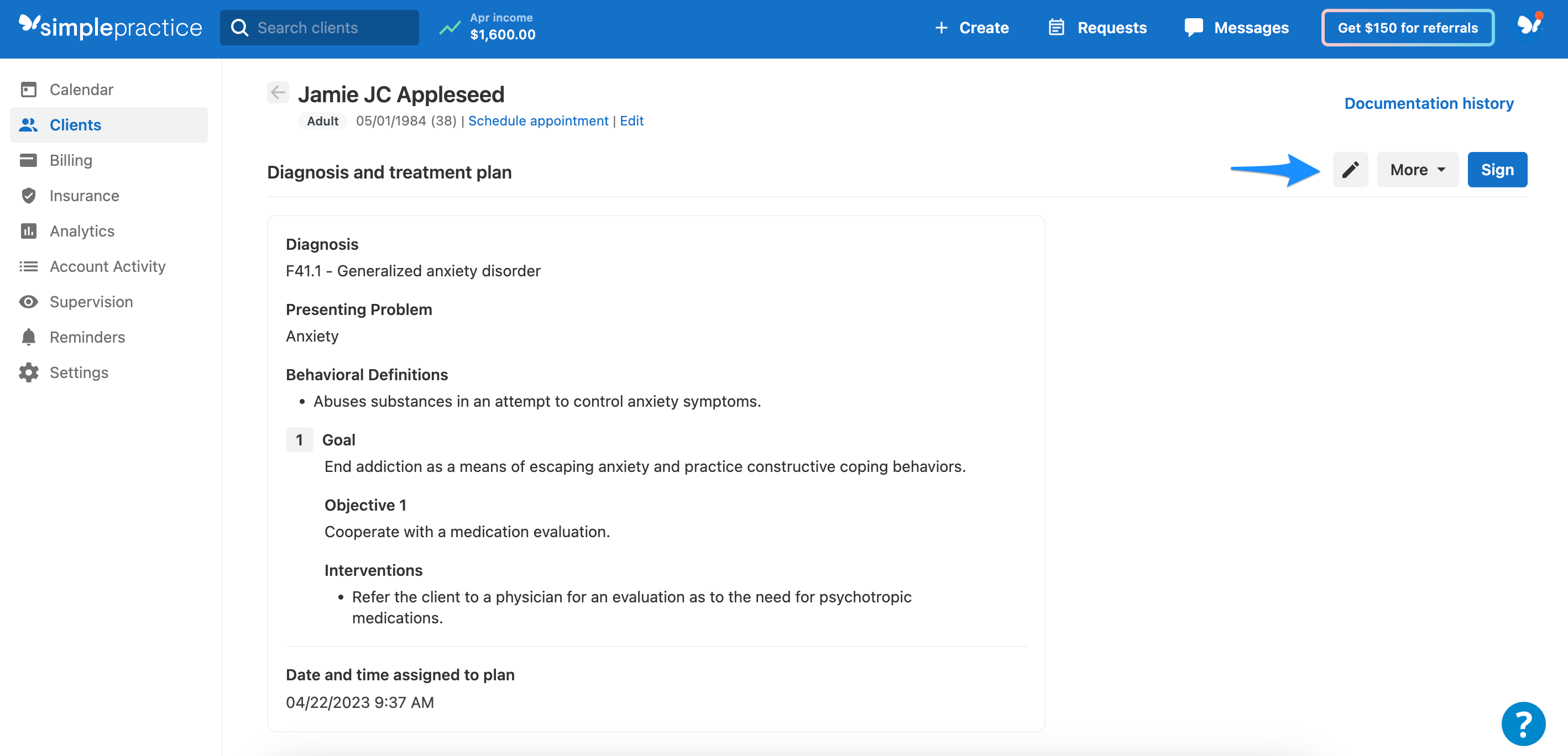Click the Requests calendar icon

pyautogui.click(x=1056, y=28)
